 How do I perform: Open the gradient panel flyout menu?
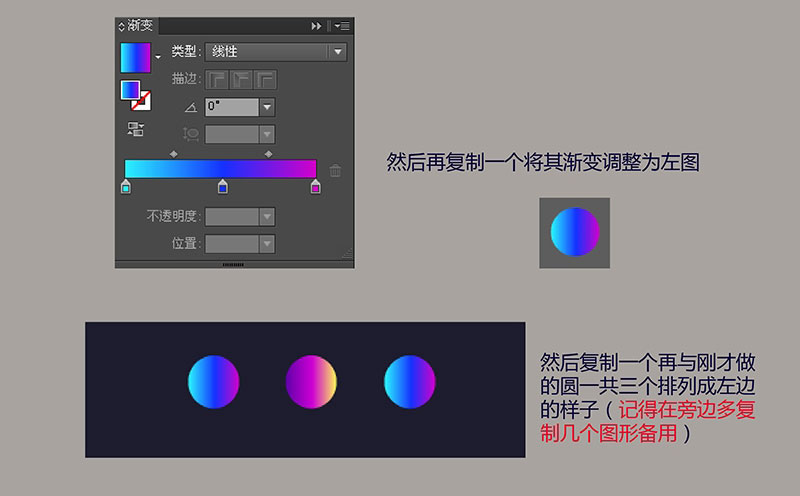342,26
